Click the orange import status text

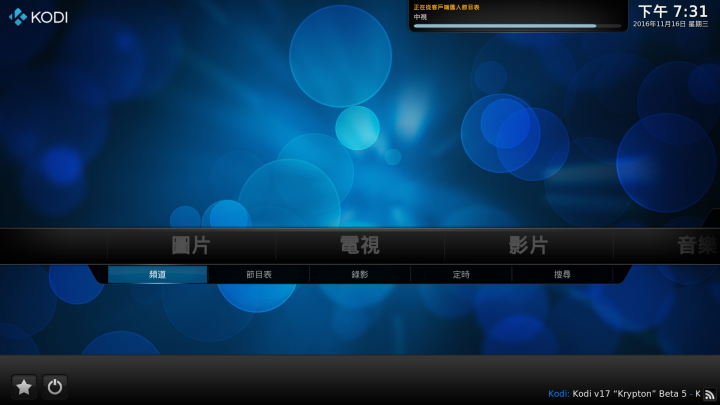[446, 7]
